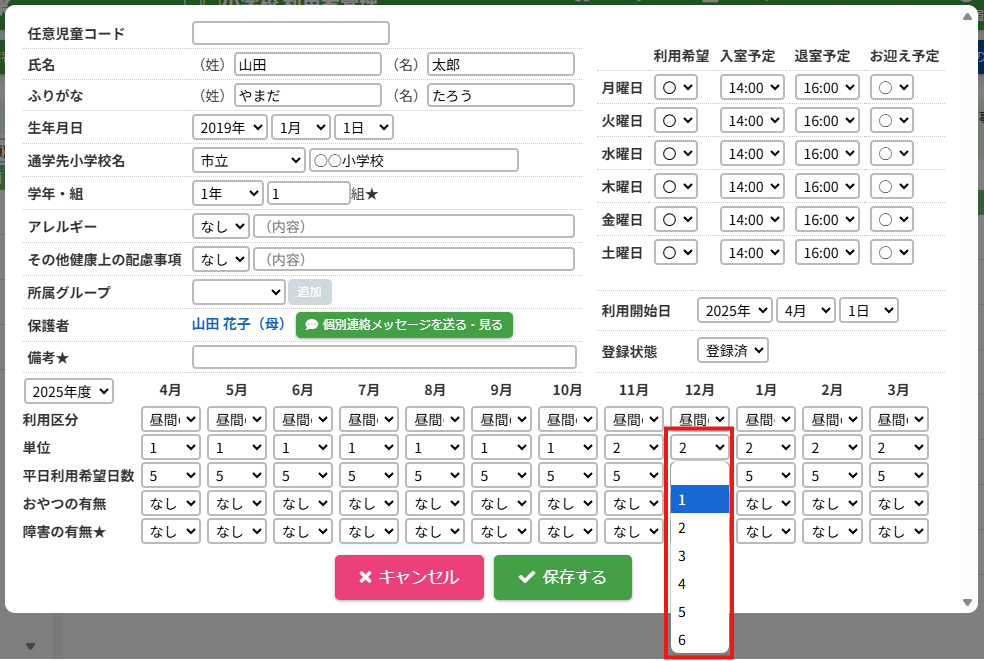
Task: Open the 登録状態 registration status dropdown
Action: pos(732,351)
